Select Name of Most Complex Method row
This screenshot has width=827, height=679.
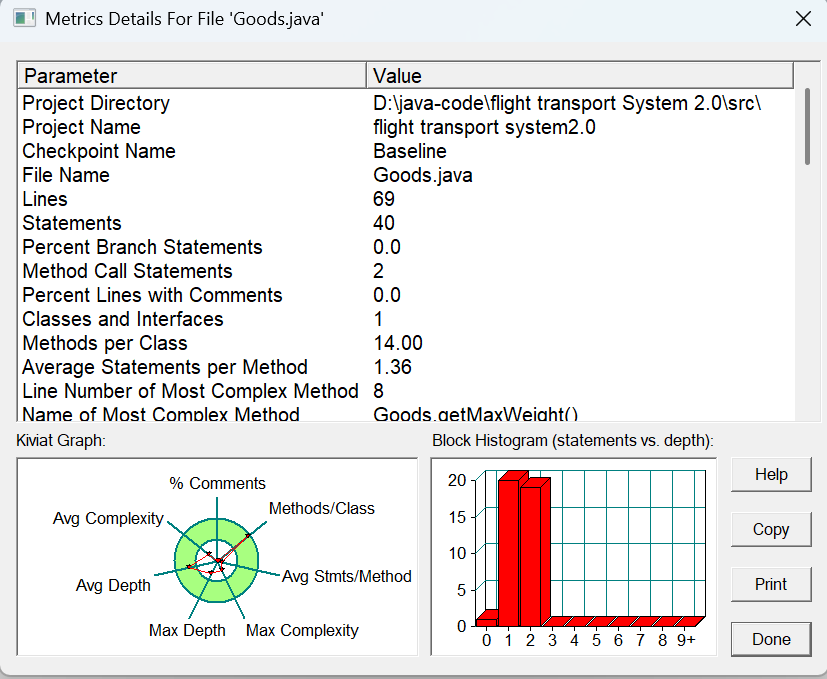click(160, 414)
